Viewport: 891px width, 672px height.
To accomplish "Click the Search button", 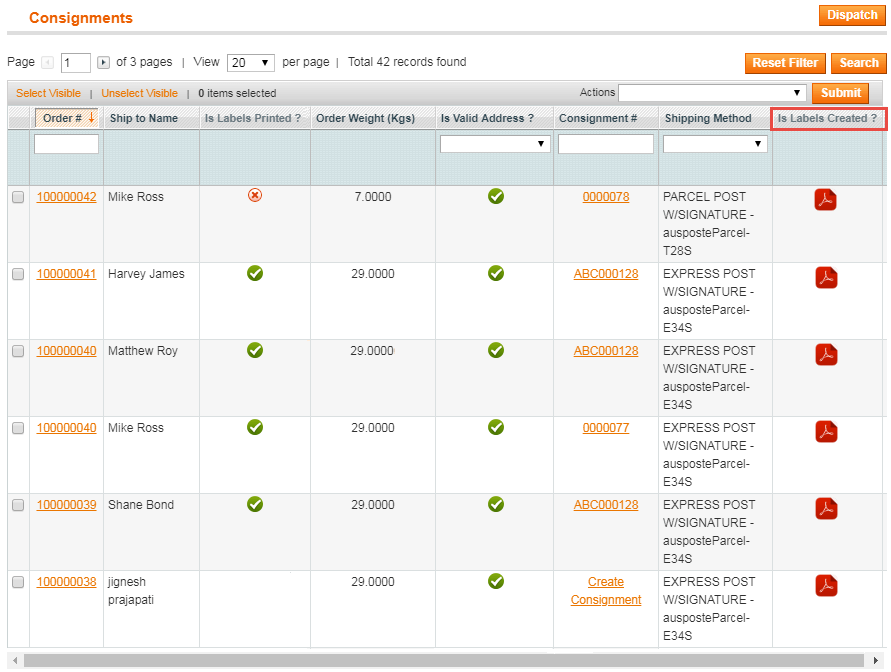I will coord(859,63).
